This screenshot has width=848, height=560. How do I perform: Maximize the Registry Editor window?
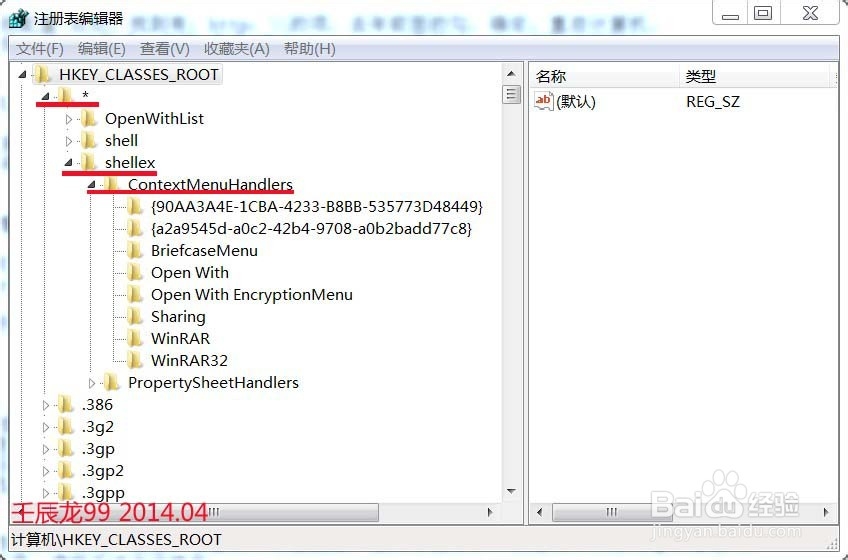point(763,13)
